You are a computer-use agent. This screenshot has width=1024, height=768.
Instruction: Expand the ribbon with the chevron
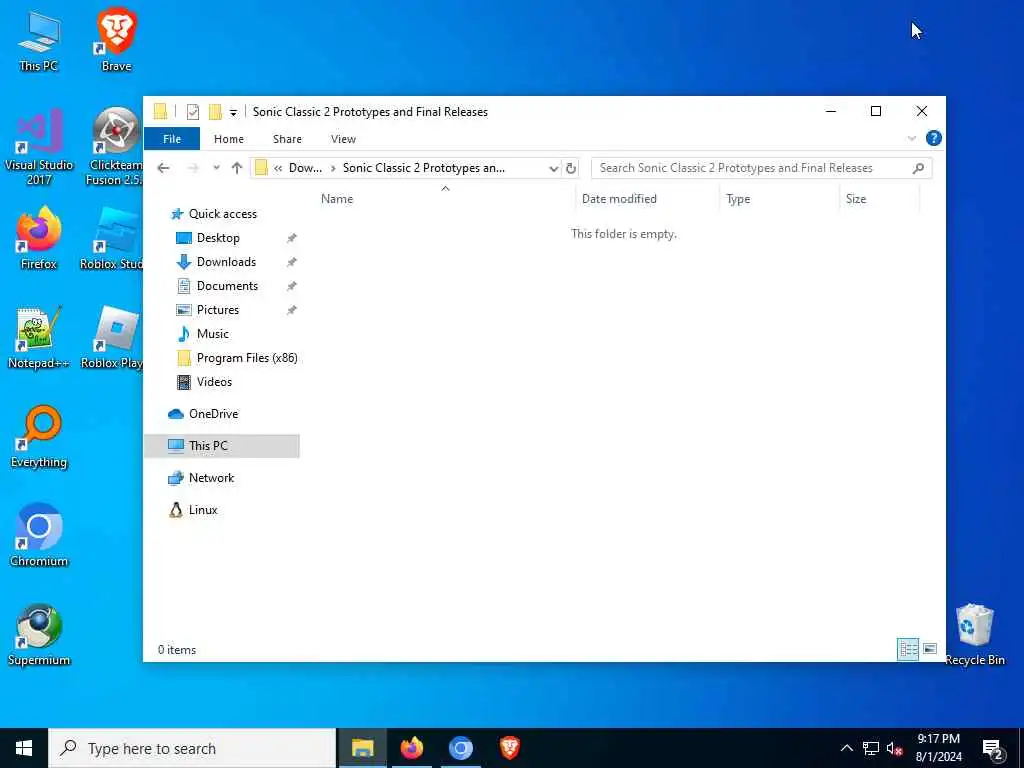click(912, 138)
